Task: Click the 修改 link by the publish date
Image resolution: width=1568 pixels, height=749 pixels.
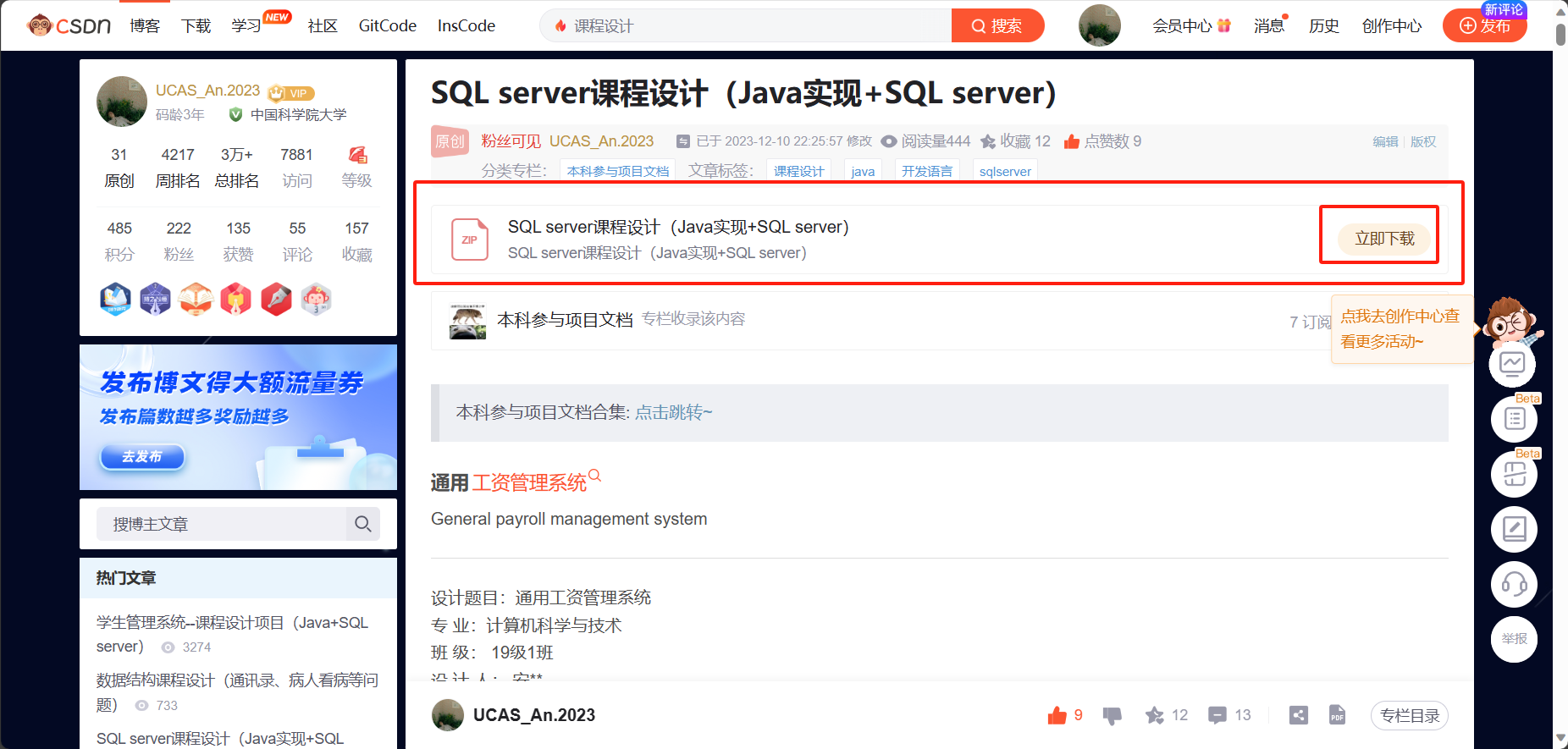Action: pos(859,141)
